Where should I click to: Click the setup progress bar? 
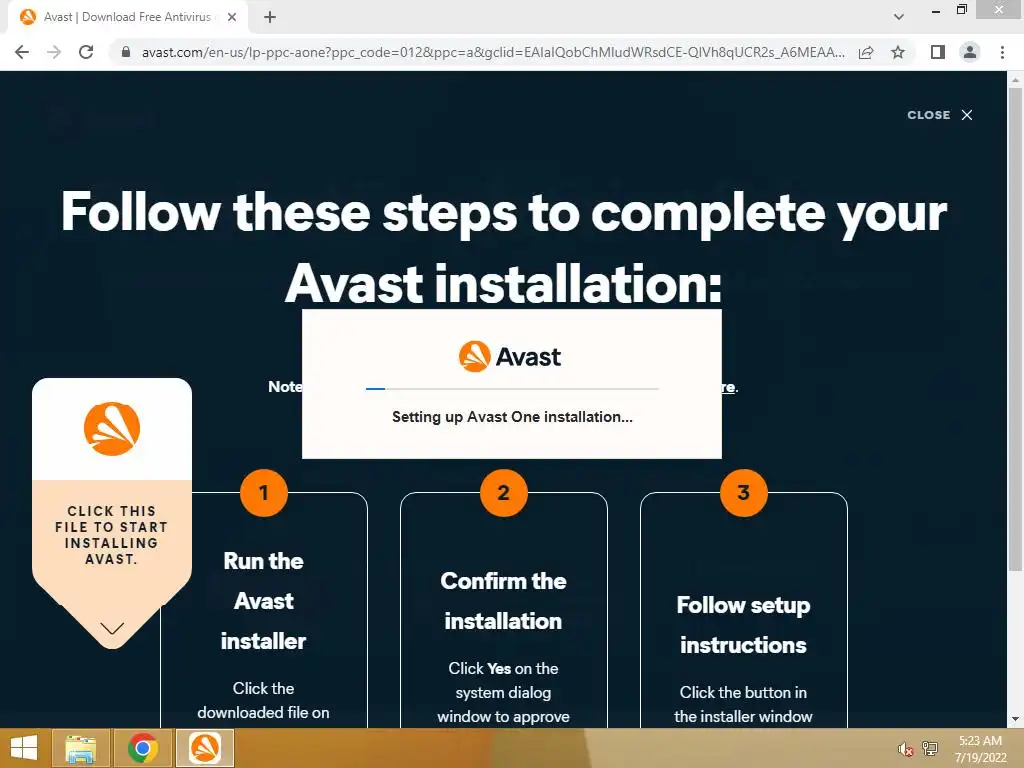click(512, 389)
